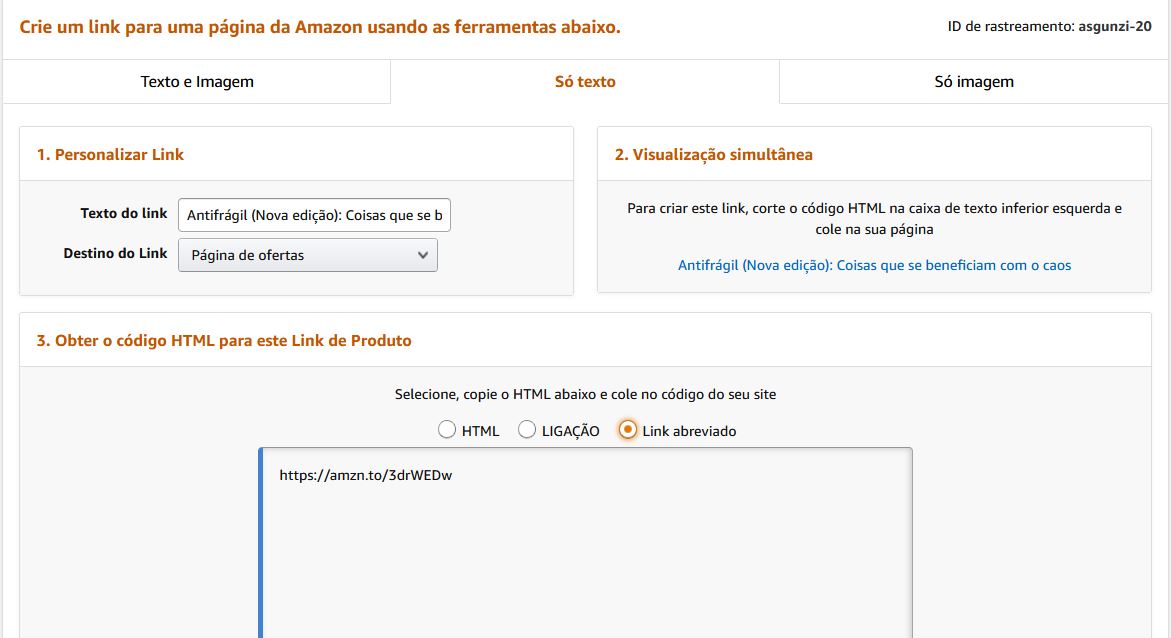Switch to the Texto e Imagem tab
This screenshot has height=638, width=1171.
click(x=197, y=82)
